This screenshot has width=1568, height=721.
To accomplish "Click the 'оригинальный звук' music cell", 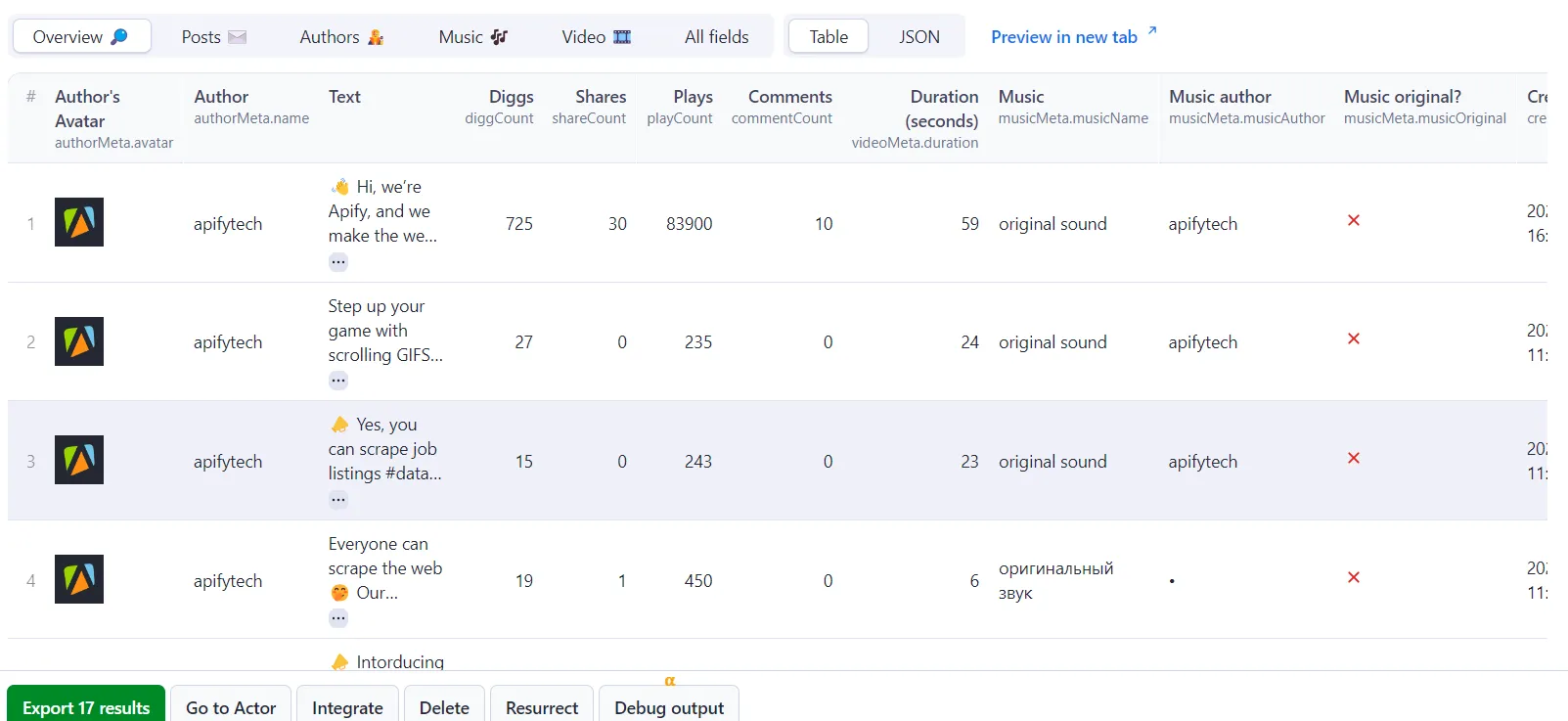I will pyautogui.click(x=1055, y=580).
